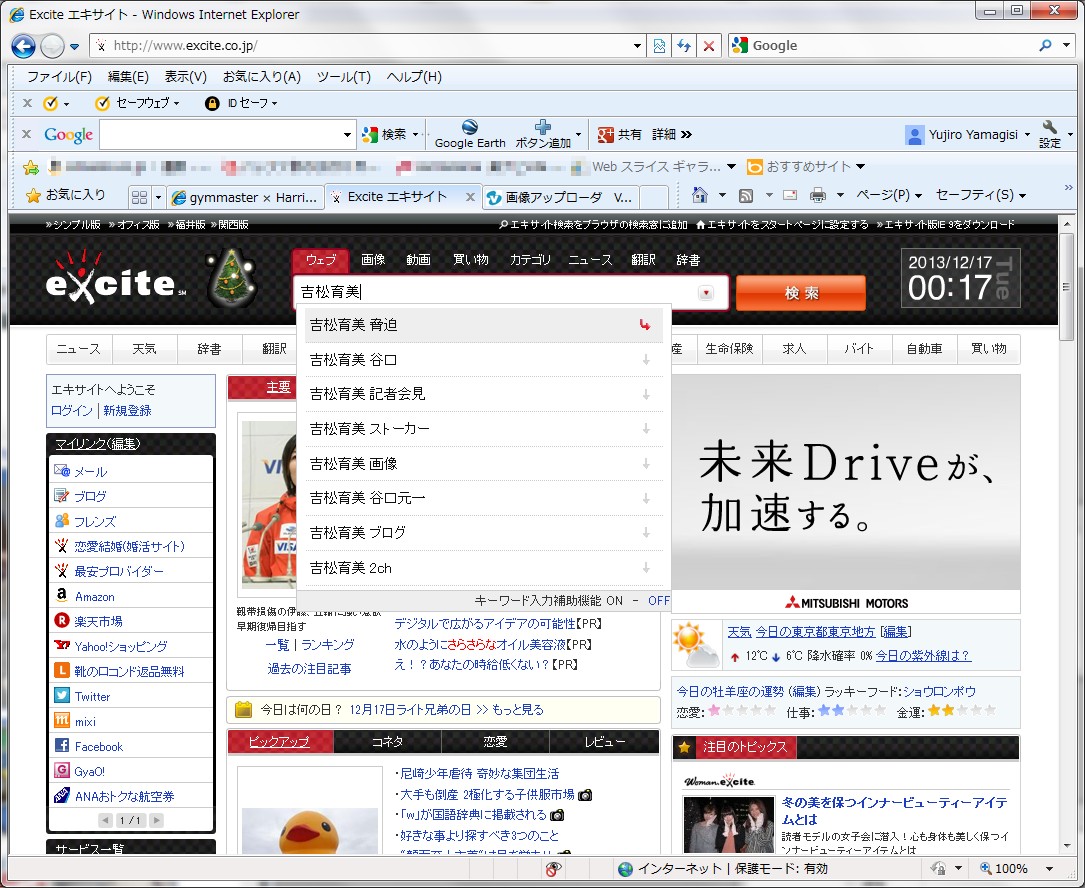
Task: Open the 今日の紫外線は? link
Action: pos(923,655)
